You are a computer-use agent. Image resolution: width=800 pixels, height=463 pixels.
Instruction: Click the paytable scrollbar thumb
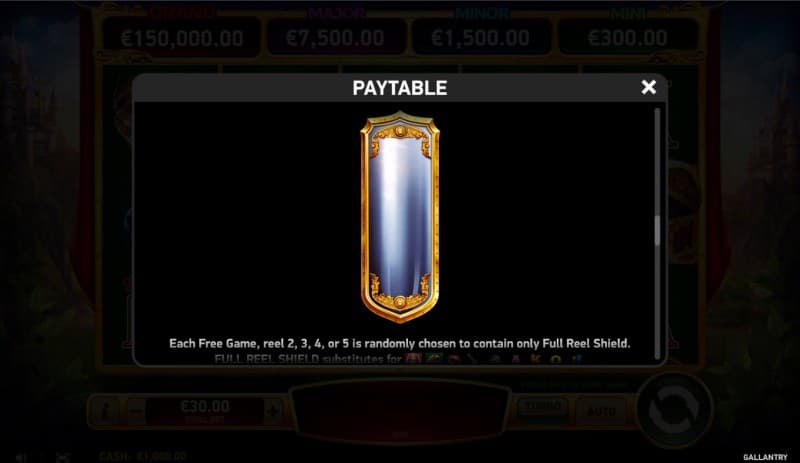coord(657,230)
